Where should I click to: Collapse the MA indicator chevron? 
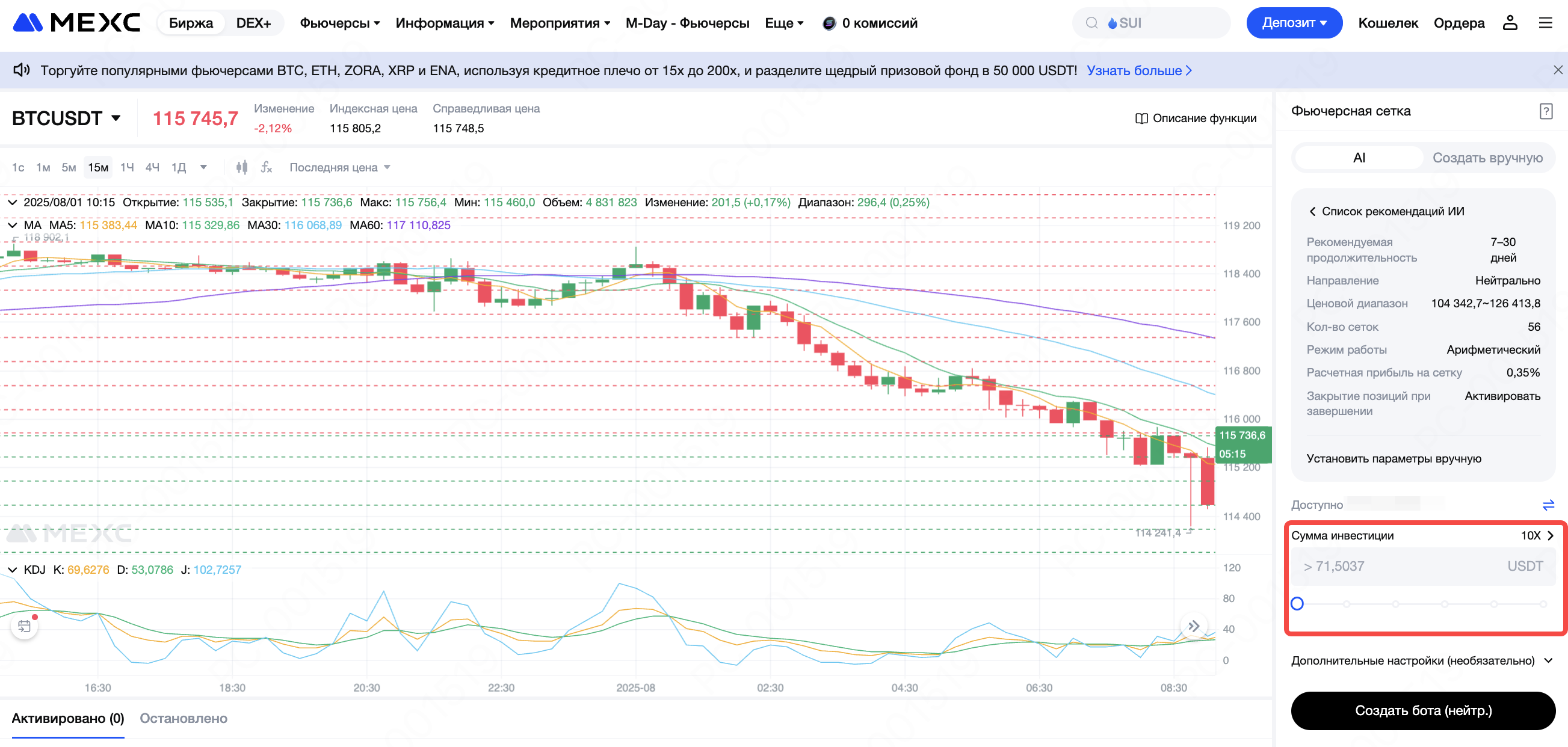[x=12, y=225]
